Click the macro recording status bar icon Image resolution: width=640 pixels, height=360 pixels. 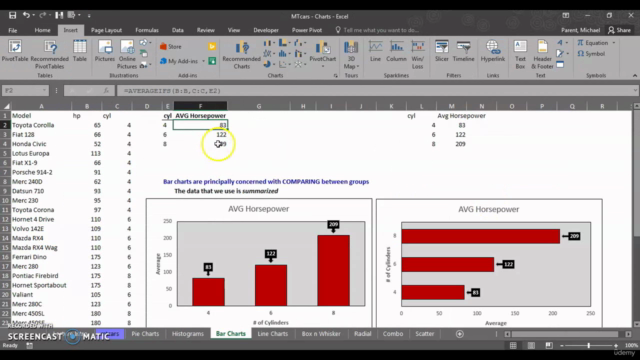point(29,346)
